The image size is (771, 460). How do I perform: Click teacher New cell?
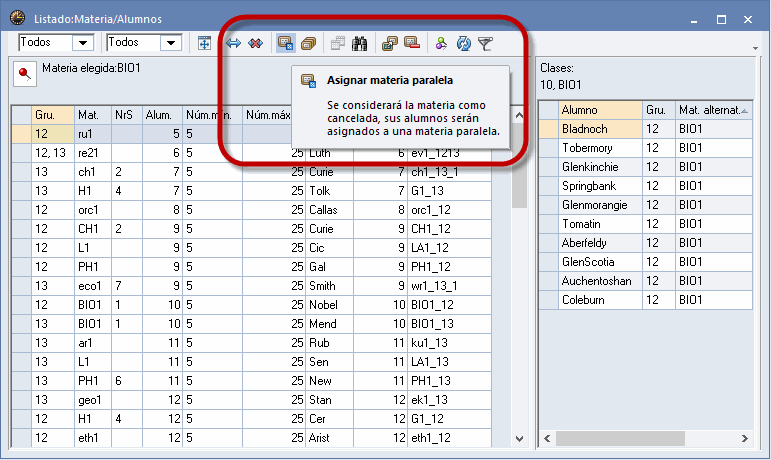(329, 381)
